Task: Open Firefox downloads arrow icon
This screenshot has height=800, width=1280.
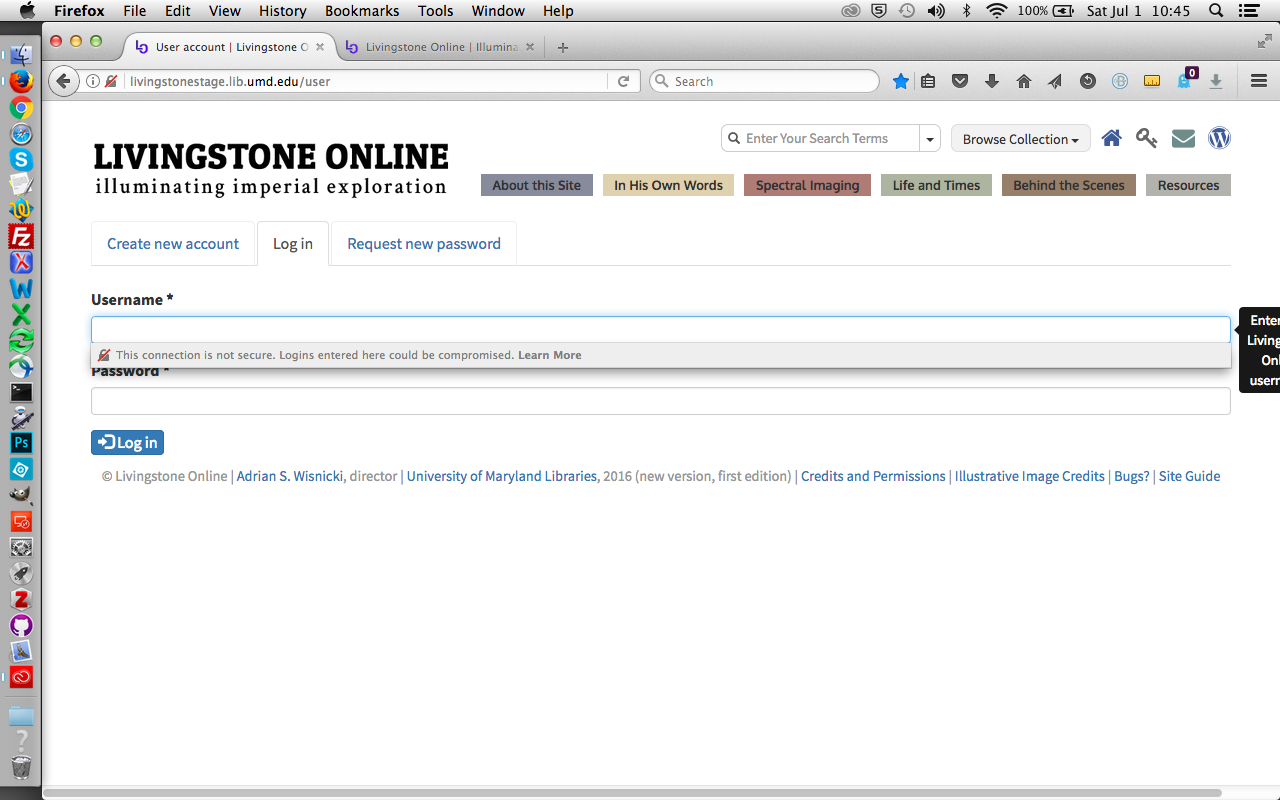Action: click(x=992, y=82)
